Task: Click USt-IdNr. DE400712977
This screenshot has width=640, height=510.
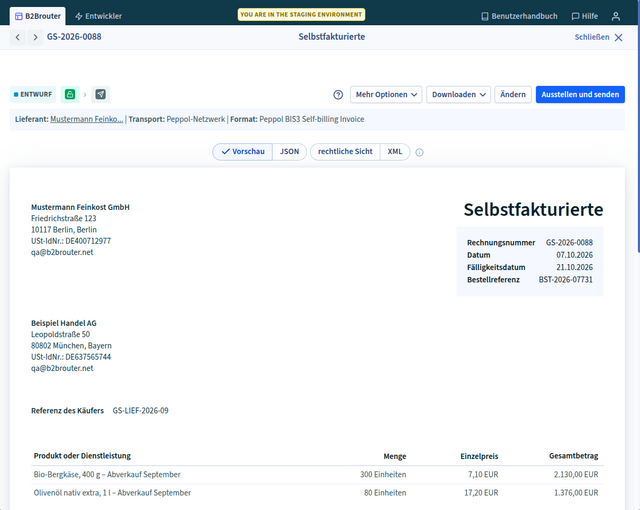Action: (x=71, y=241)
